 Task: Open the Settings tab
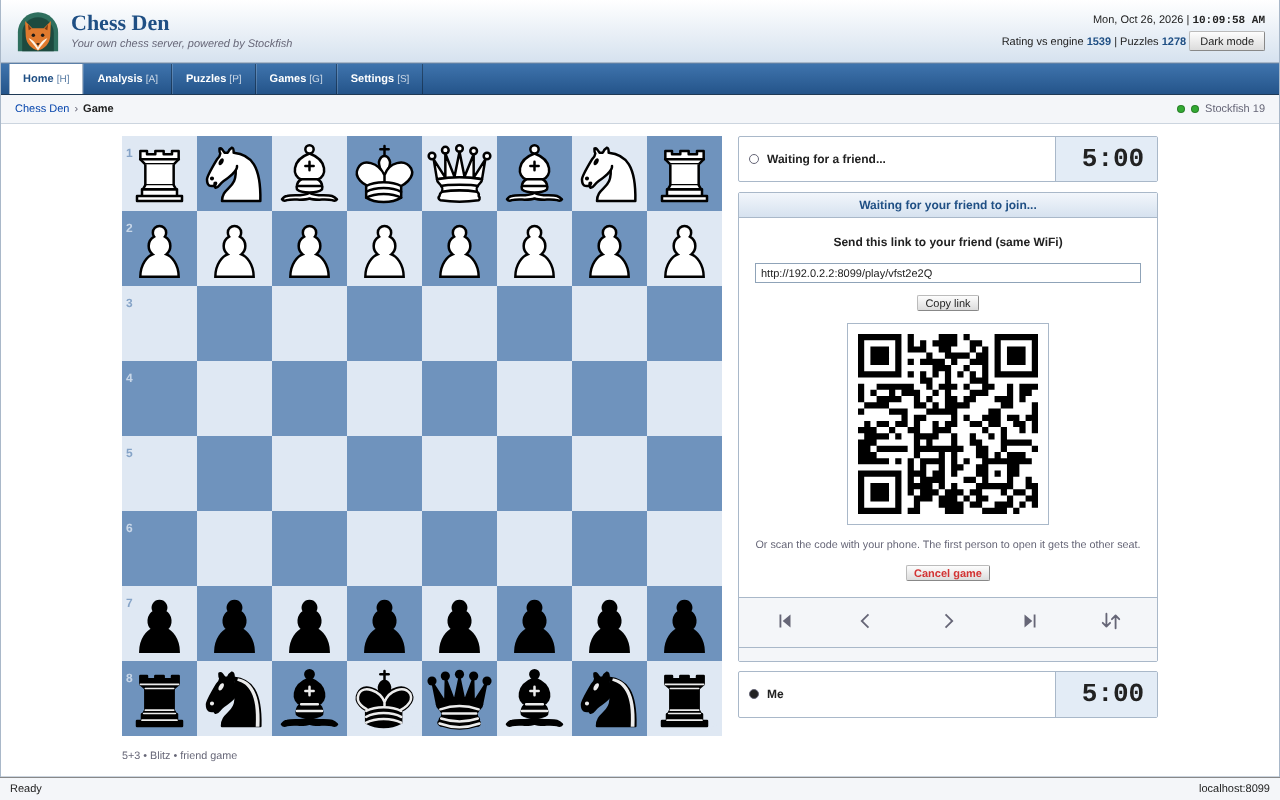coord(380,79)
